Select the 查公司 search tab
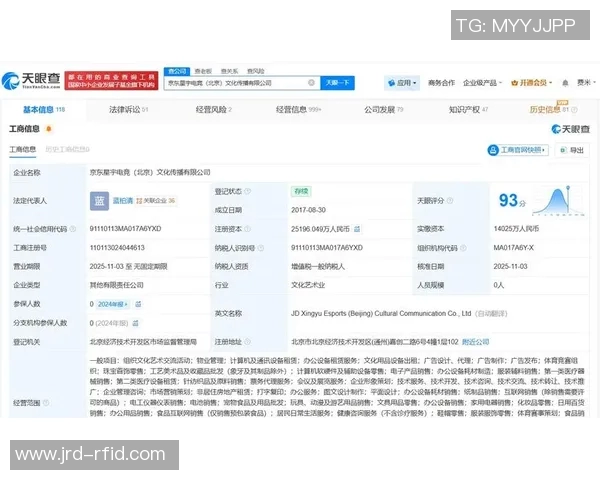 [177, 71]
